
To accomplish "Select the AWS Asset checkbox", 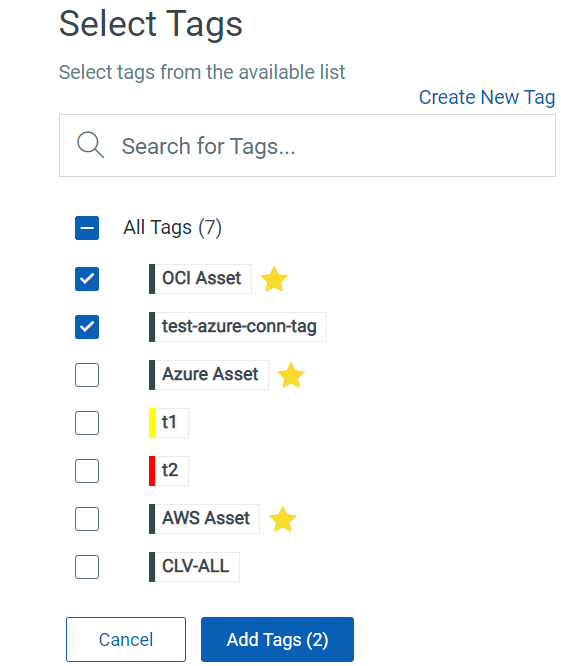I will pyautogui.click(x=87, y=519).
